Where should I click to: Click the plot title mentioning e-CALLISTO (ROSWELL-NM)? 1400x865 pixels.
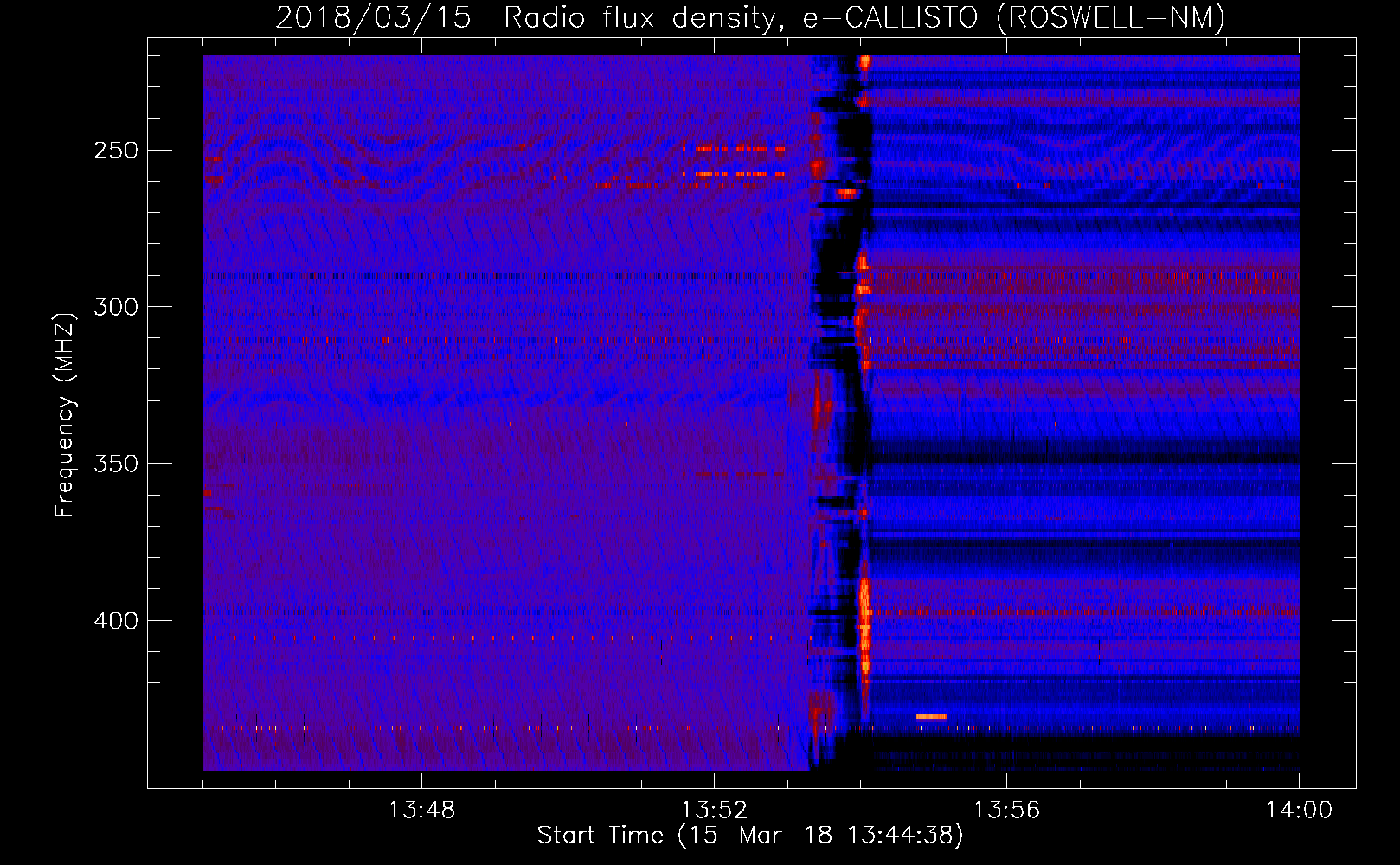(749, 17)
